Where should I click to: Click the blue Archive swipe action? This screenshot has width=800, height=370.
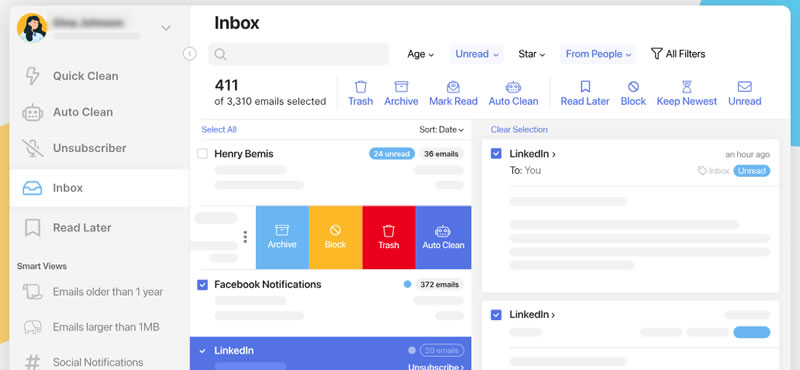(x=282, y=237)
